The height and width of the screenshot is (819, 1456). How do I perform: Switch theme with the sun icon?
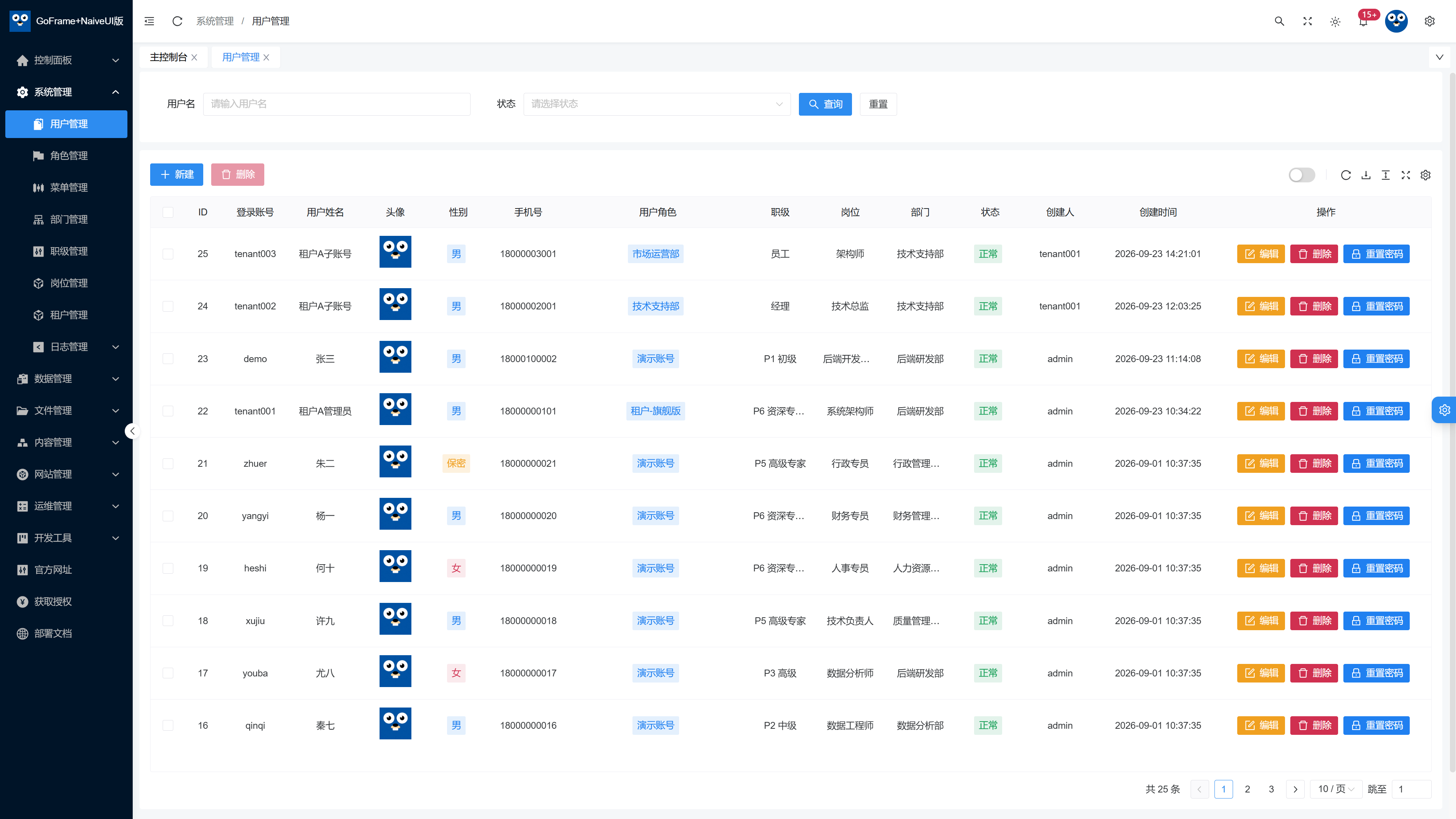[x=1335, y=22]
